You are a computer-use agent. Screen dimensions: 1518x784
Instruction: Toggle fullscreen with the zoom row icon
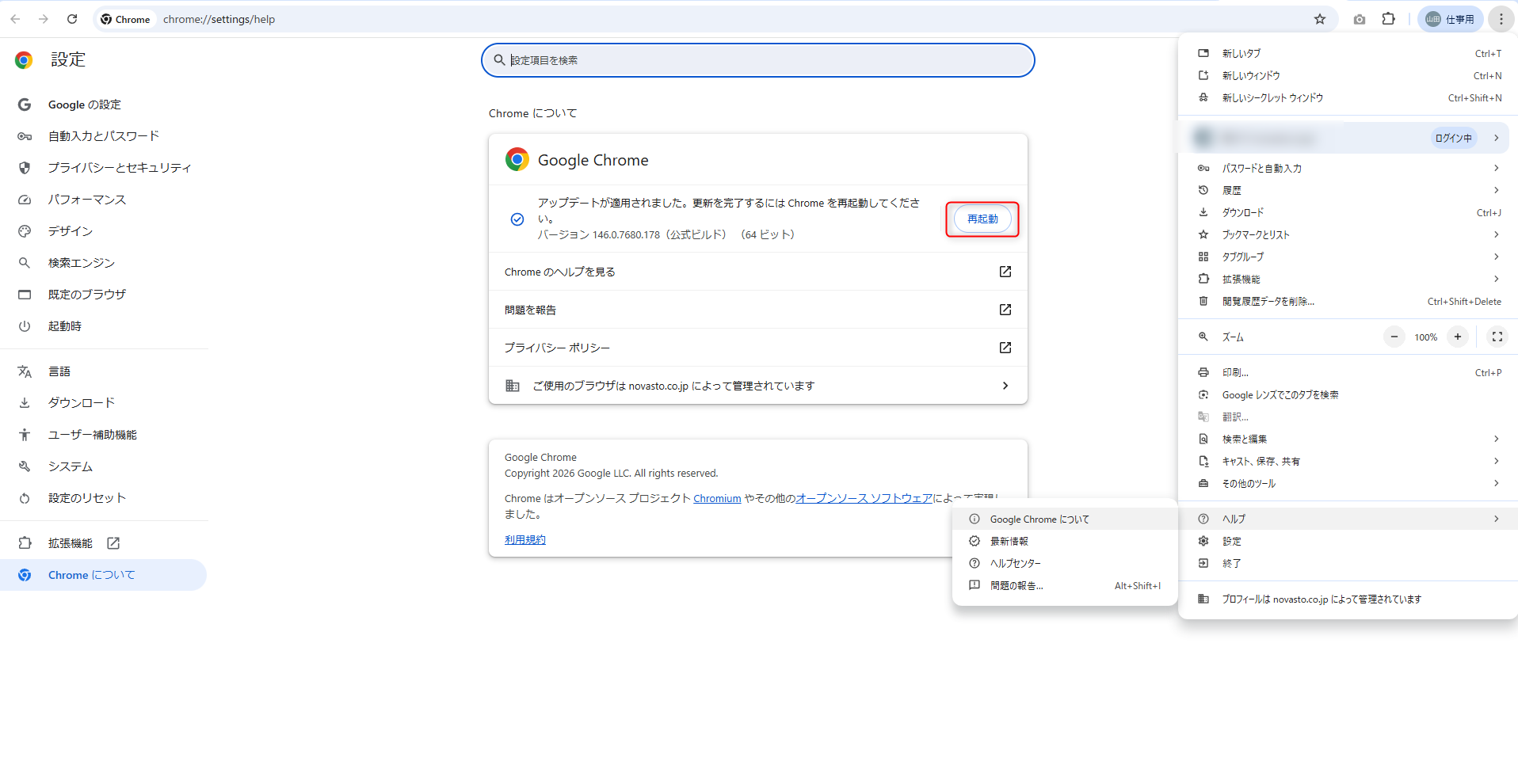click(1497, 337)
